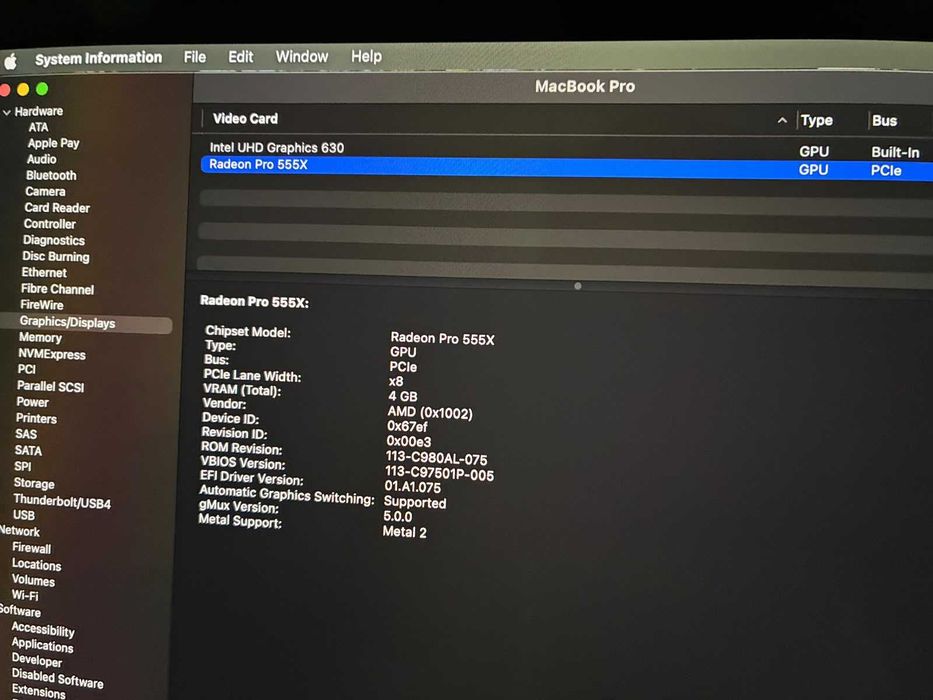Select Parallel SCSI in the sidebar
The height and width of the screenshot is (700, 933).
pos(51,386)
